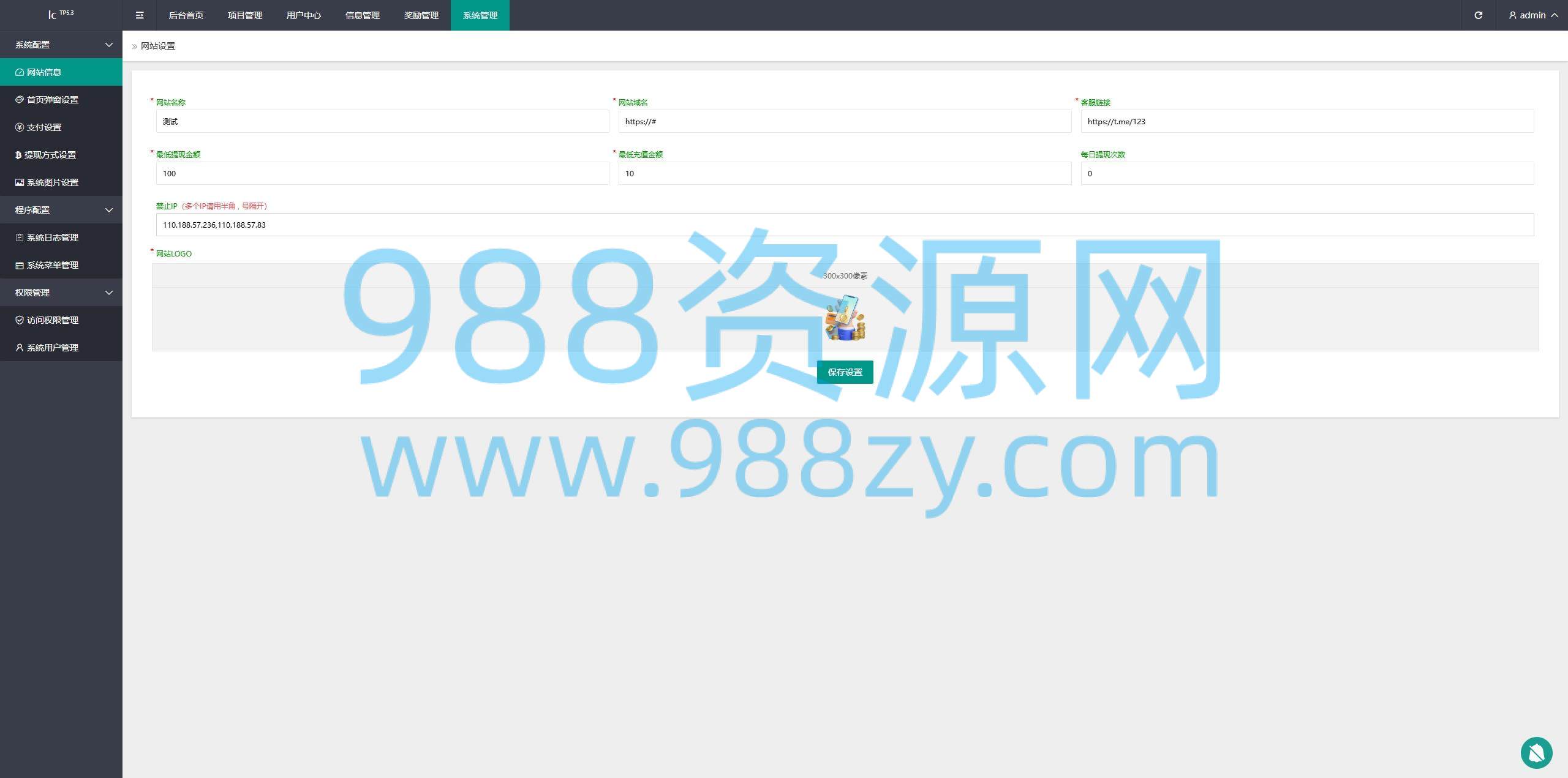1568x778 pixels.
Task: Collapse the 系统配置 sidebar group
Action: click(x=61, y=45)
